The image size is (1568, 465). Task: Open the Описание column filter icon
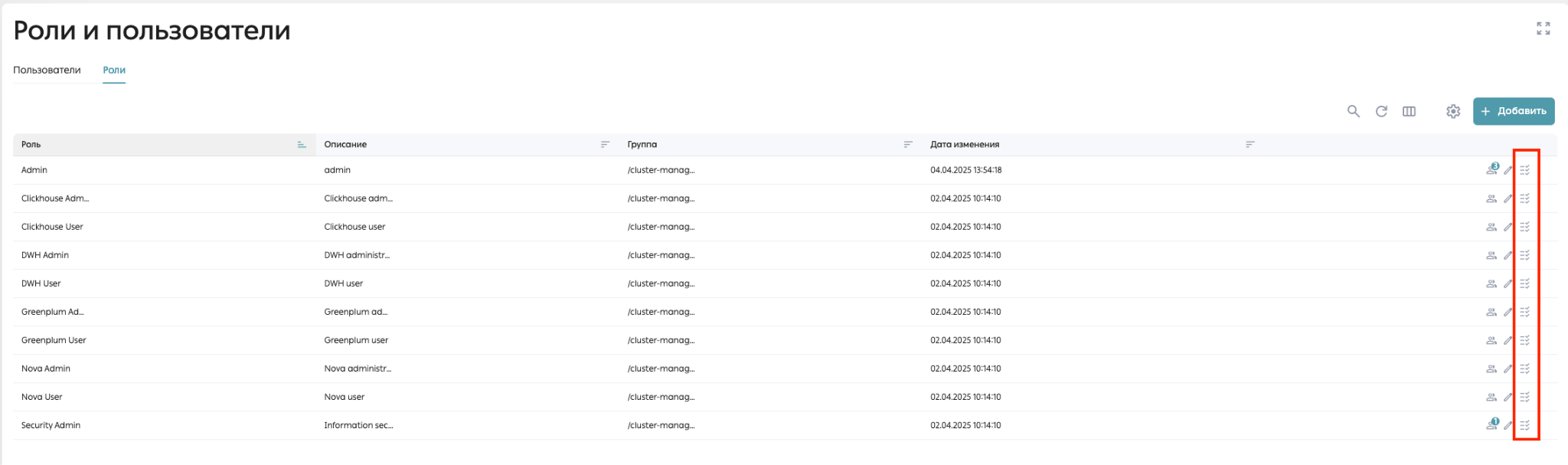click(605, 145)
